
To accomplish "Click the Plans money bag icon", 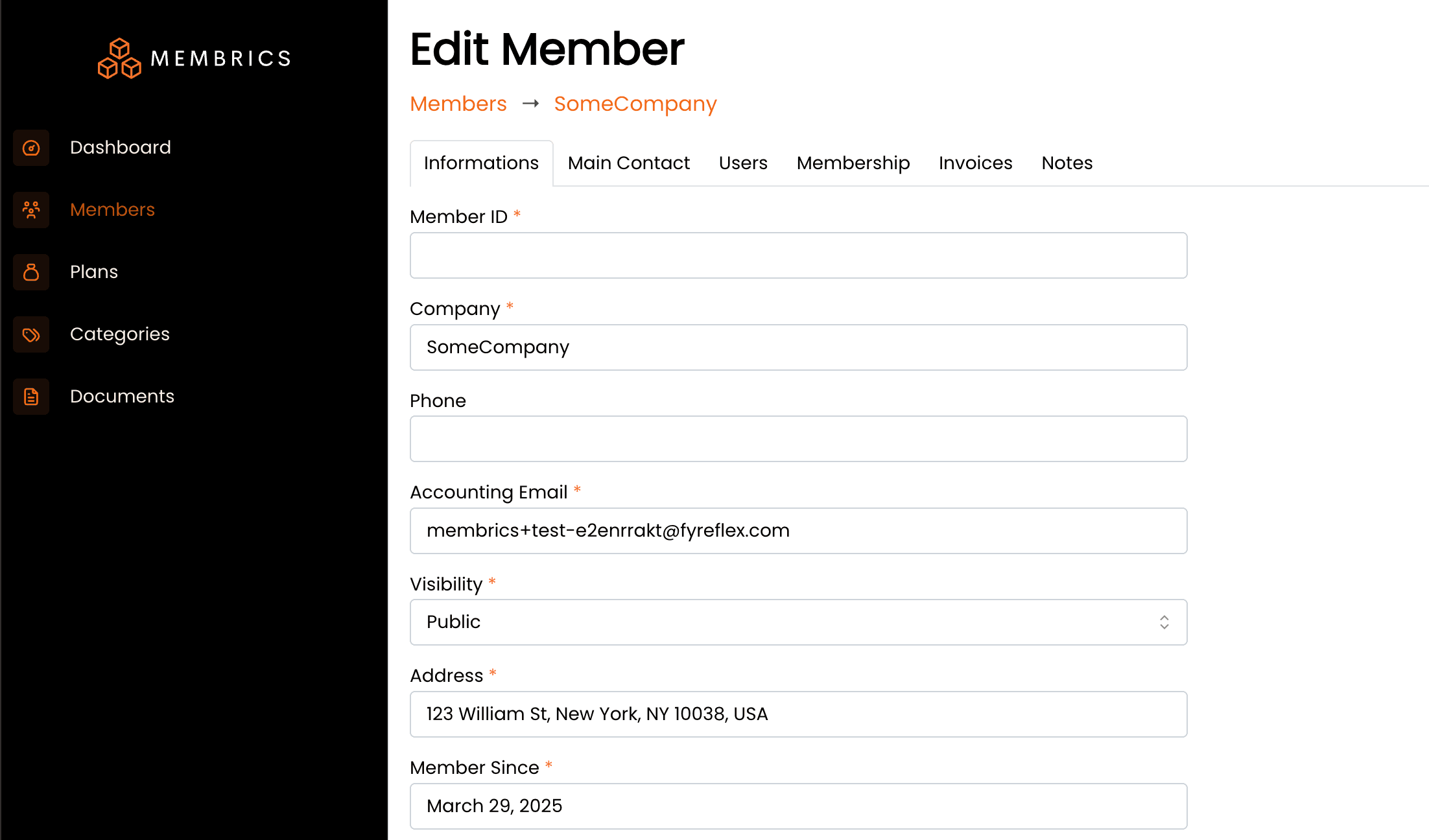I will click(31, 272).
